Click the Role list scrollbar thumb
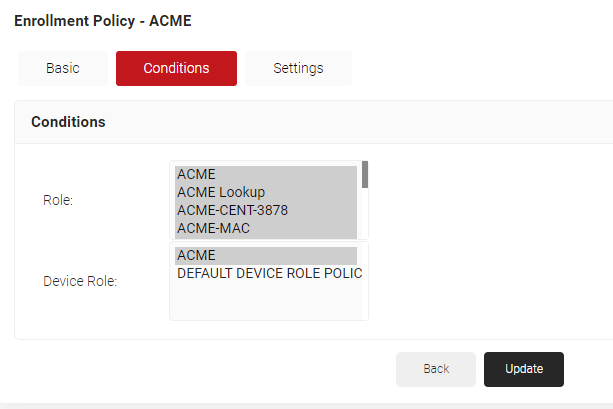Screen dimensions: 613x409 tap(365, 175)
